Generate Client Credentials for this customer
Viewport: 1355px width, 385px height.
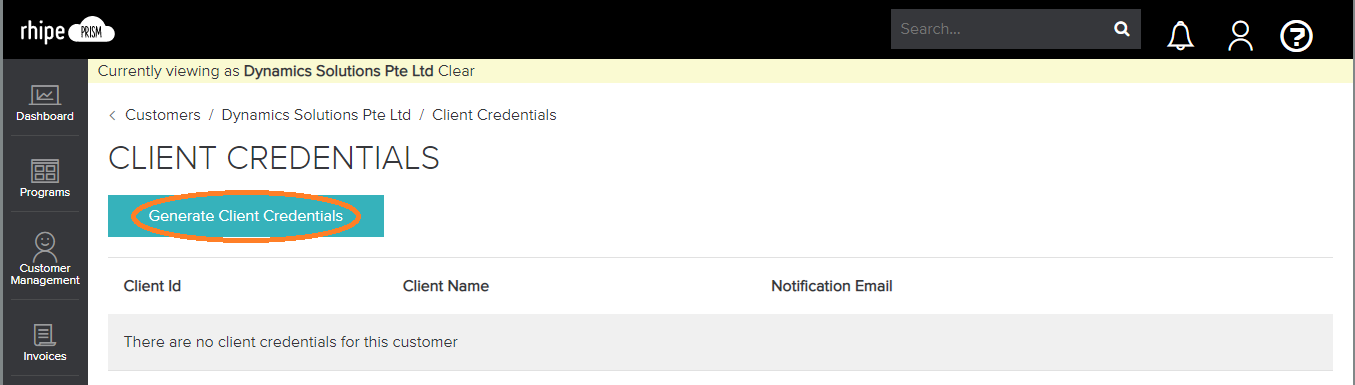coord(246,216)
